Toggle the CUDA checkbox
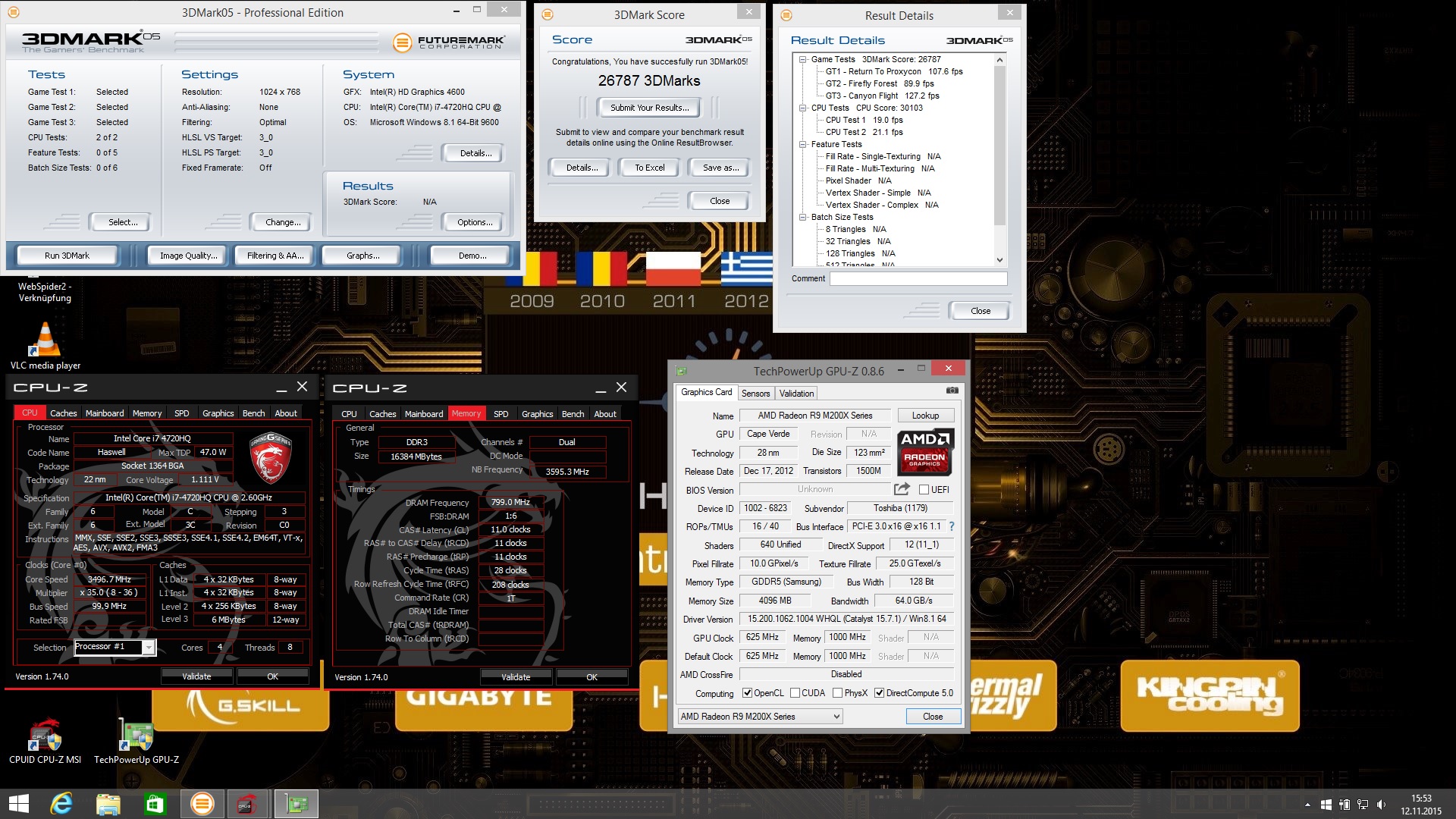 pos(795,692)
